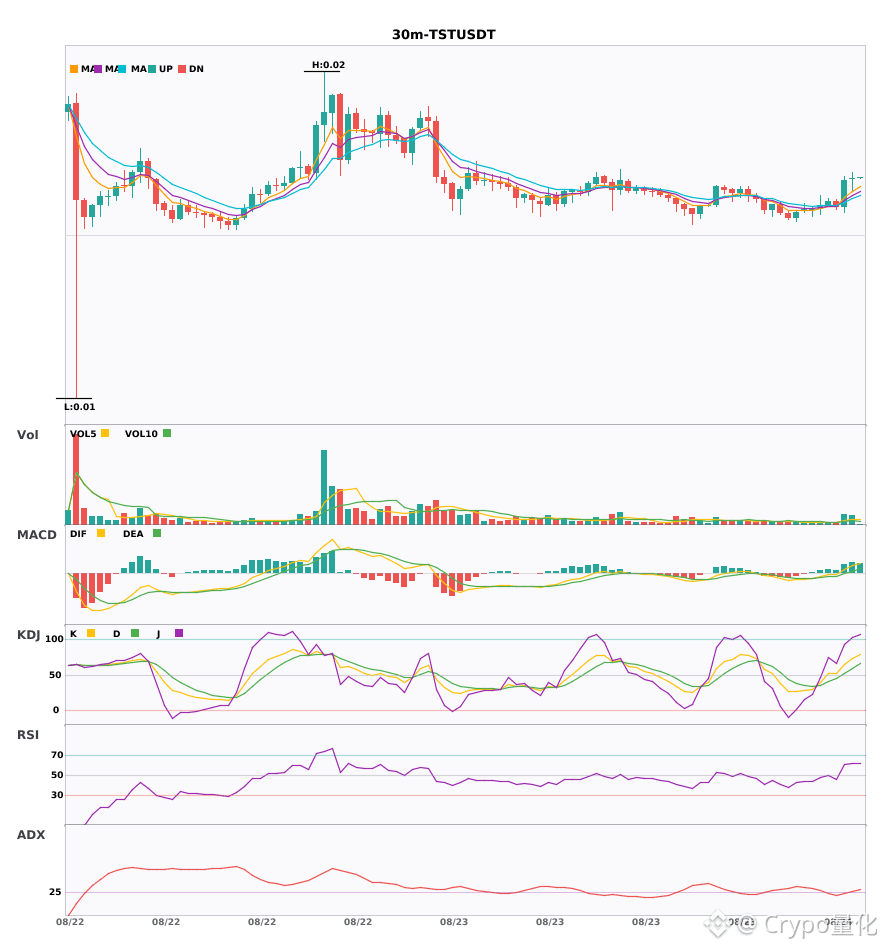Screen dimensions: 885x950
Task: Click the RSI axis value 50
Action: (57, 775)
